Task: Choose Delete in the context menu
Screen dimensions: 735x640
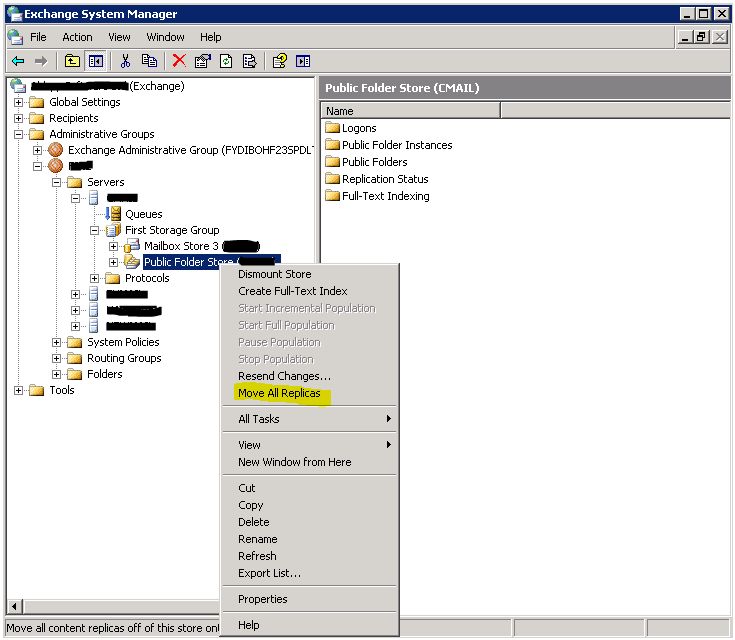Action: point(309,522)
